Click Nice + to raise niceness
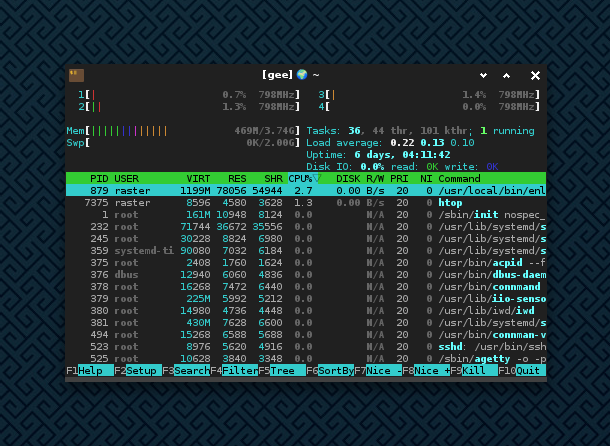610x446 pixels. 432,370
